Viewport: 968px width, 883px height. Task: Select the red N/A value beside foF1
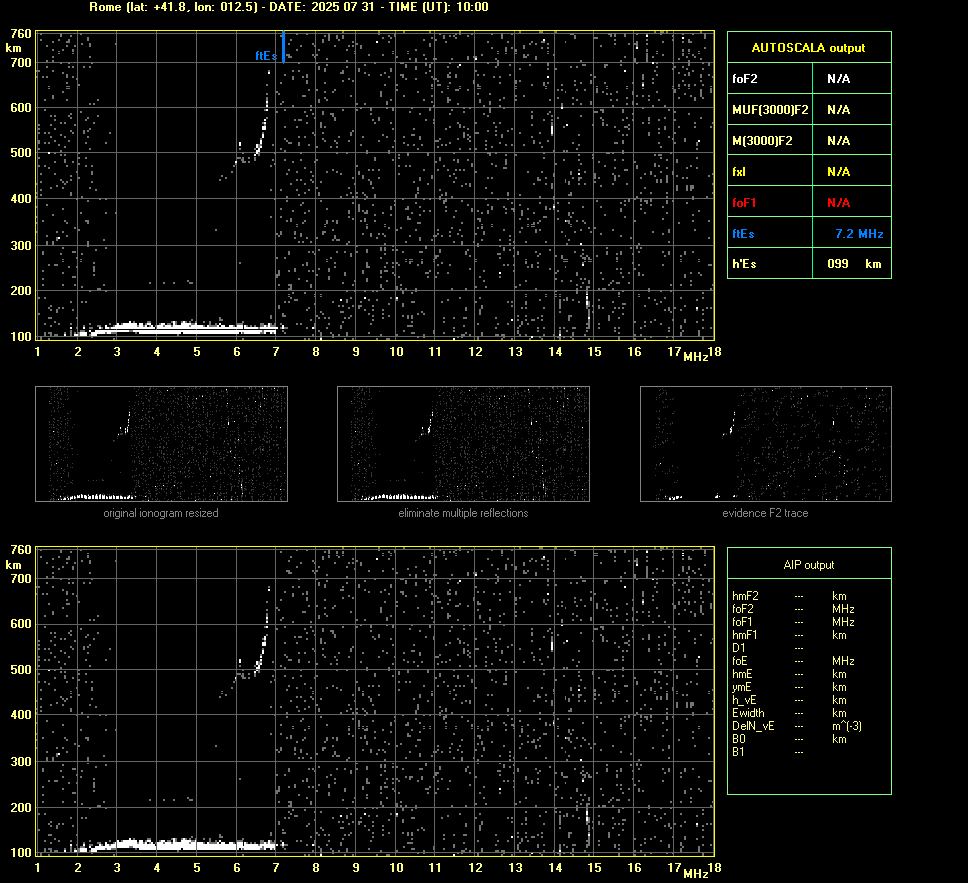pos(838,203)
